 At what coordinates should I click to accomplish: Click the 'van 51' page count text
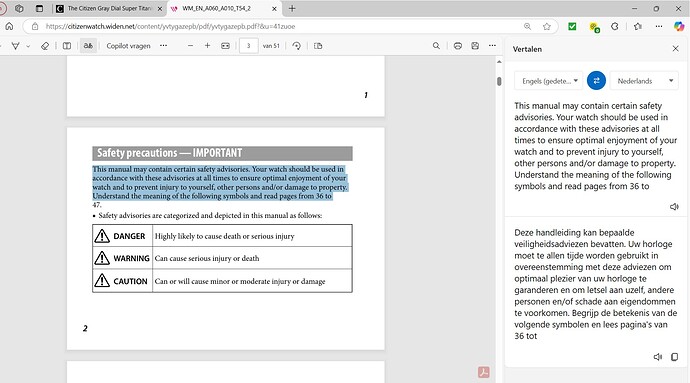click(271, 46)
